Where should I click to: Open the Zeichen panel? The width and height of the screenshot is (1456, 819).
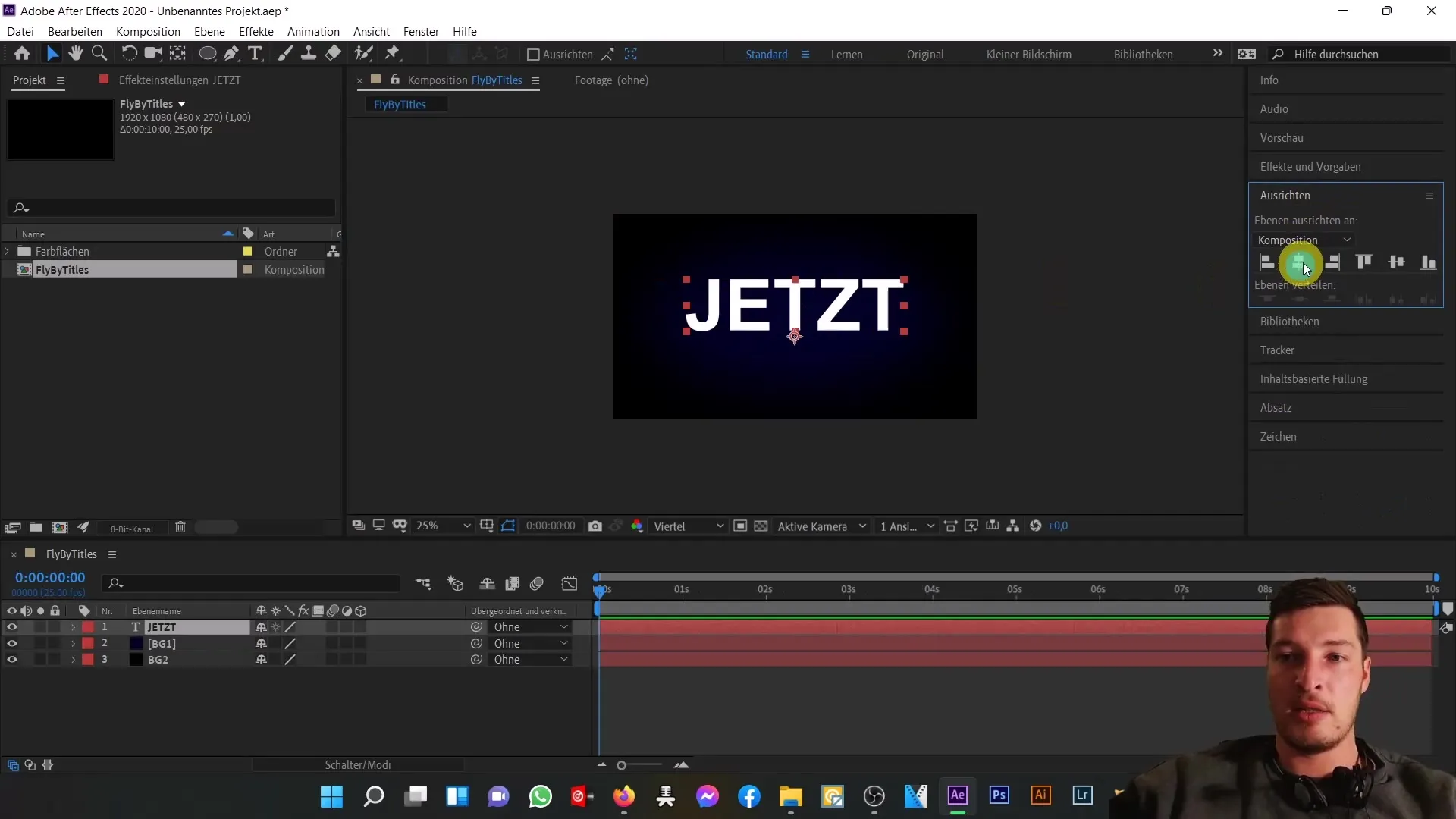click(x=1278, y=436)
